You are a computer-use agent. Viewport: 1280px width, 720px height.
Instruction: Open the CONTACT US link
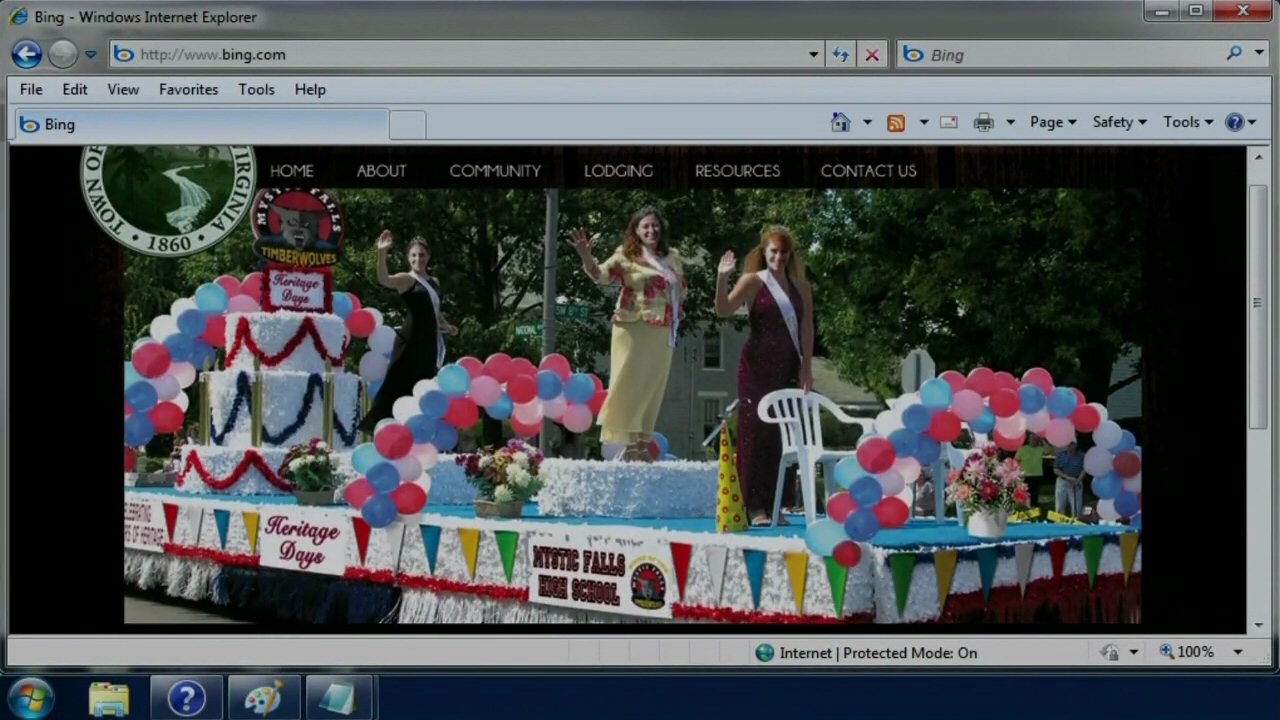868,171
